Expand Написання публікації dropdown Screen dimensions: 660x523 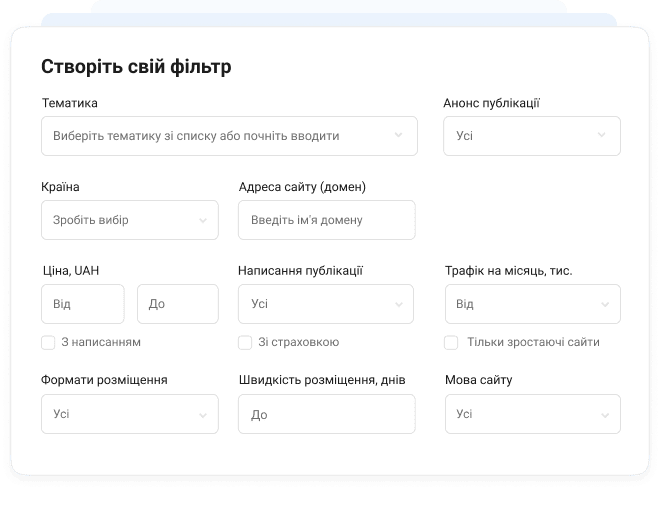[x=315, y=304]
